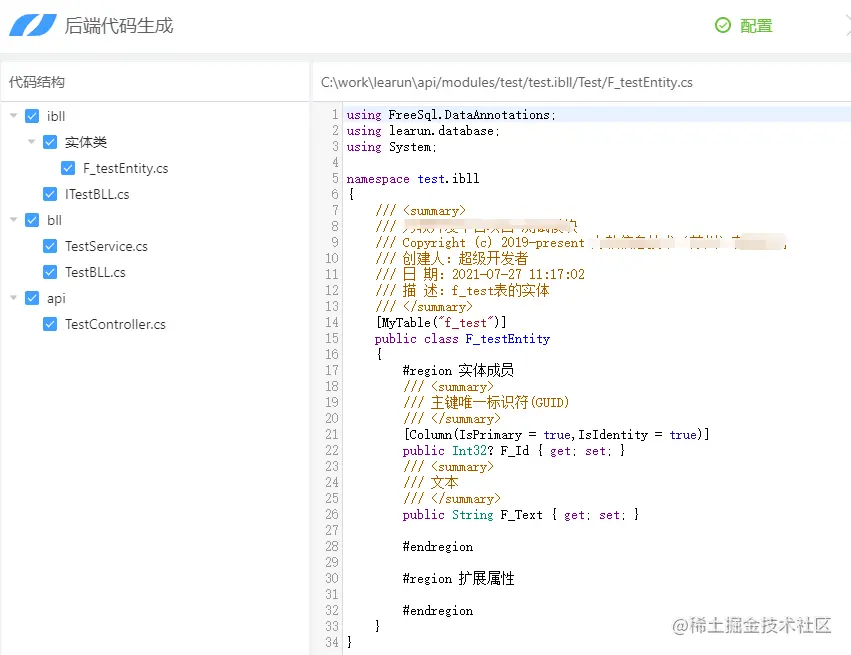Click '#region 实体成员' line

point(458,371)
